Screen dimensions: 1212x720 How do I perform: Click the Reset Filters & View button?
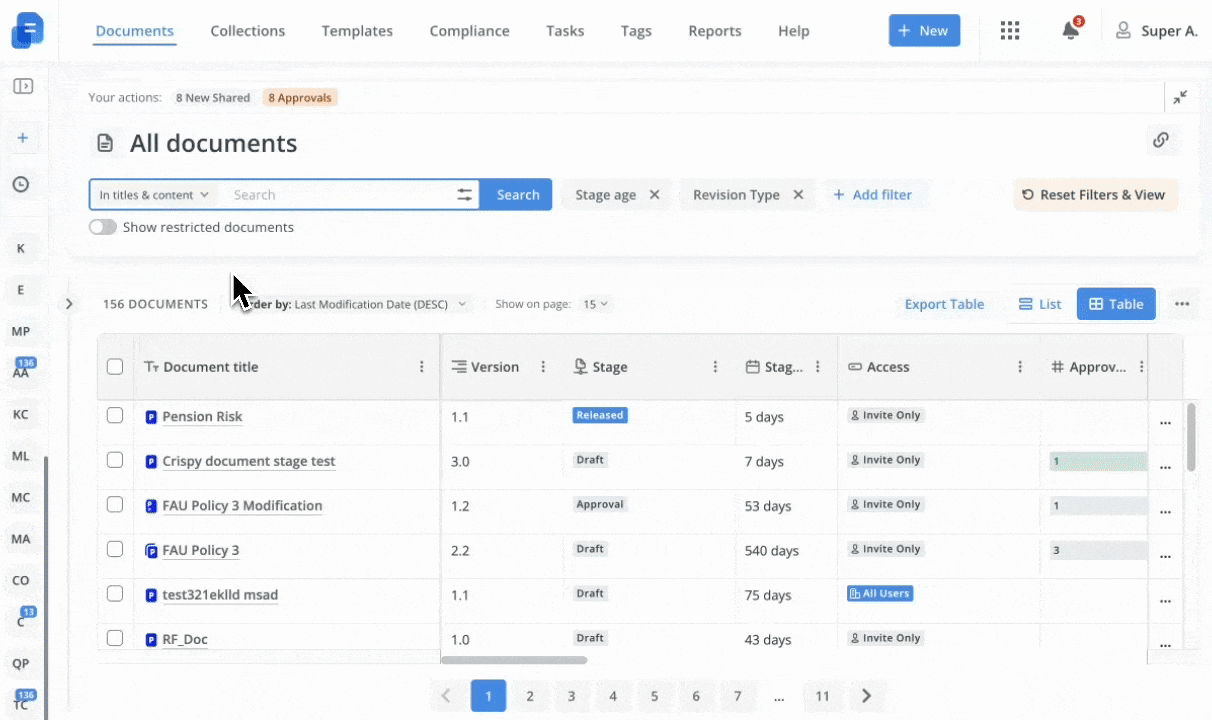point(1095,195)
